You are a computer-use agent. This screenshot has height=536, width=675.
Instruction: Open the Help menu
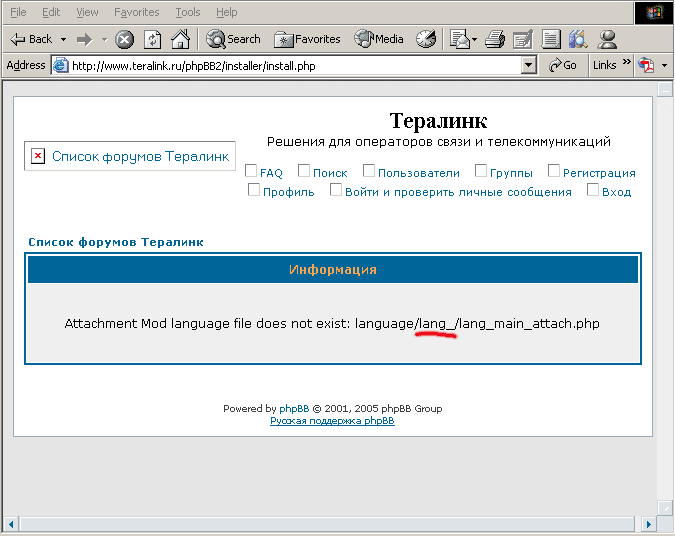tap(226, 12)
